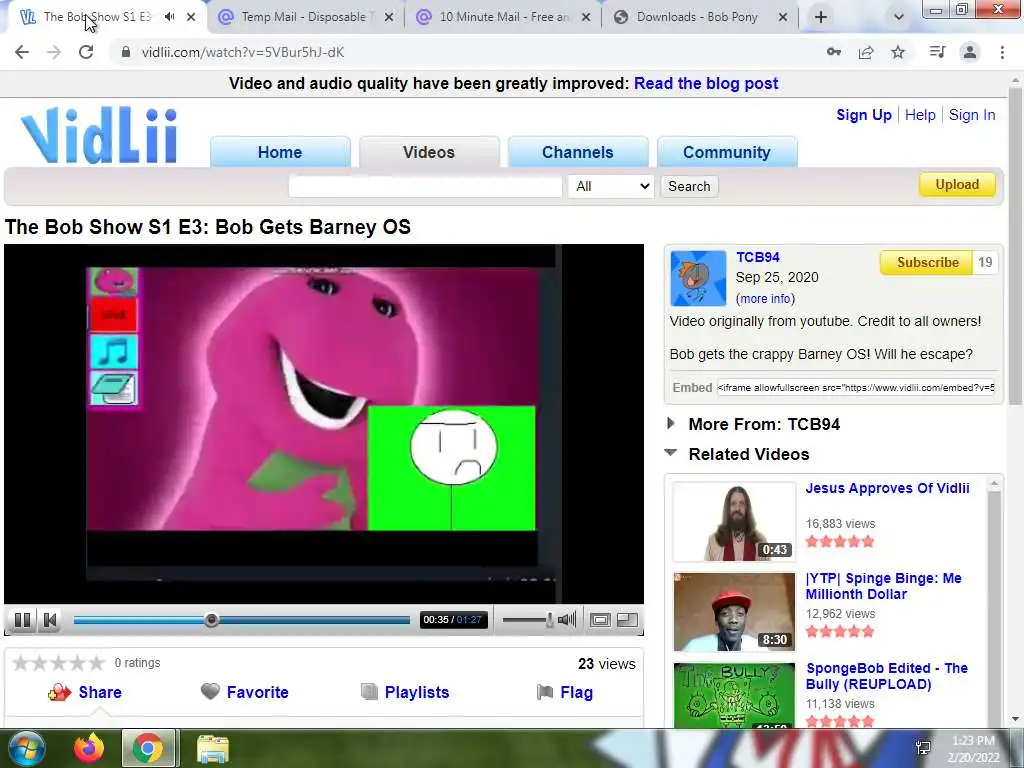This screenshot has height=768, width=1024.
Task: Restart video using skip-to-start button
Action: tap(50, 620)
